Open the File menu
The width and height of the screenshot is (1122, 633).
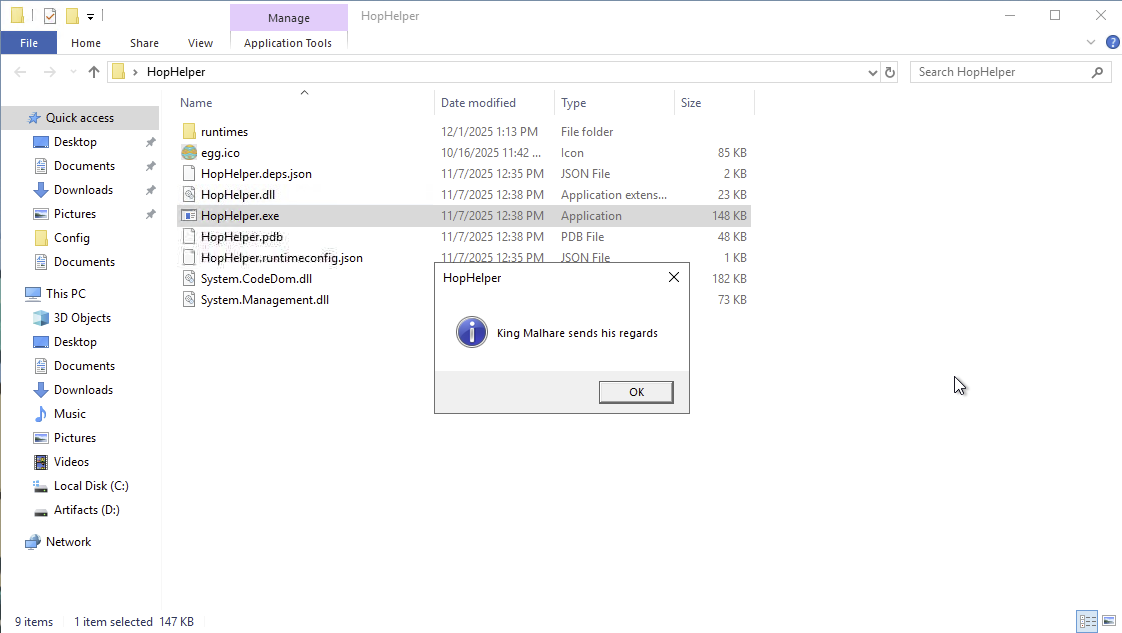(x=29, y=43)
